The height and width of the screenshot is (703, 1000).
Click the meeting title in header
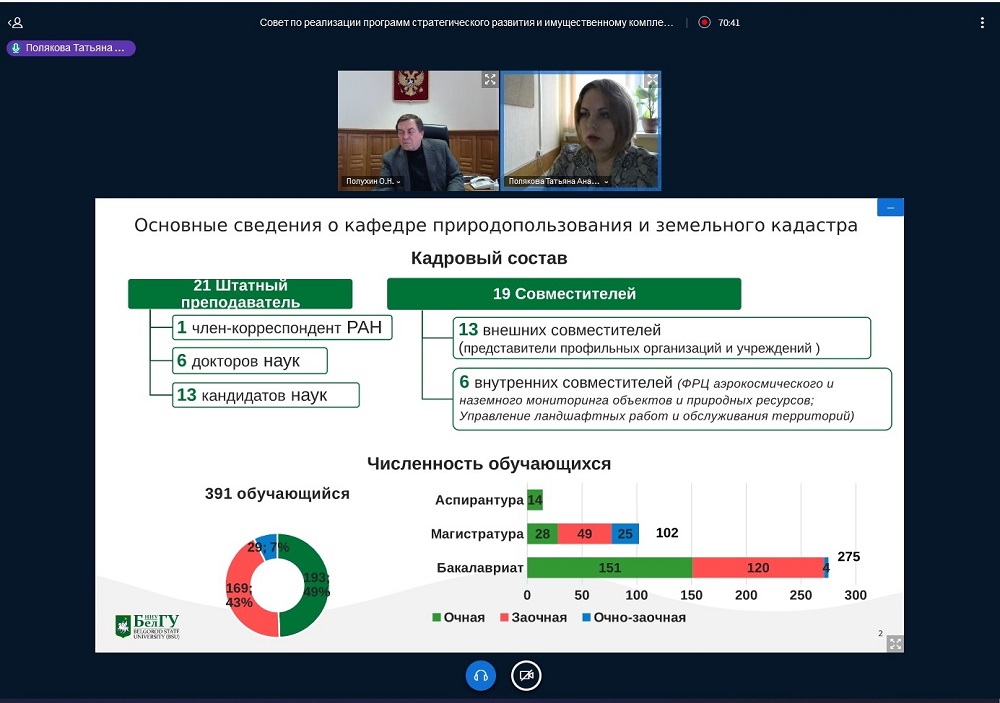466,22
